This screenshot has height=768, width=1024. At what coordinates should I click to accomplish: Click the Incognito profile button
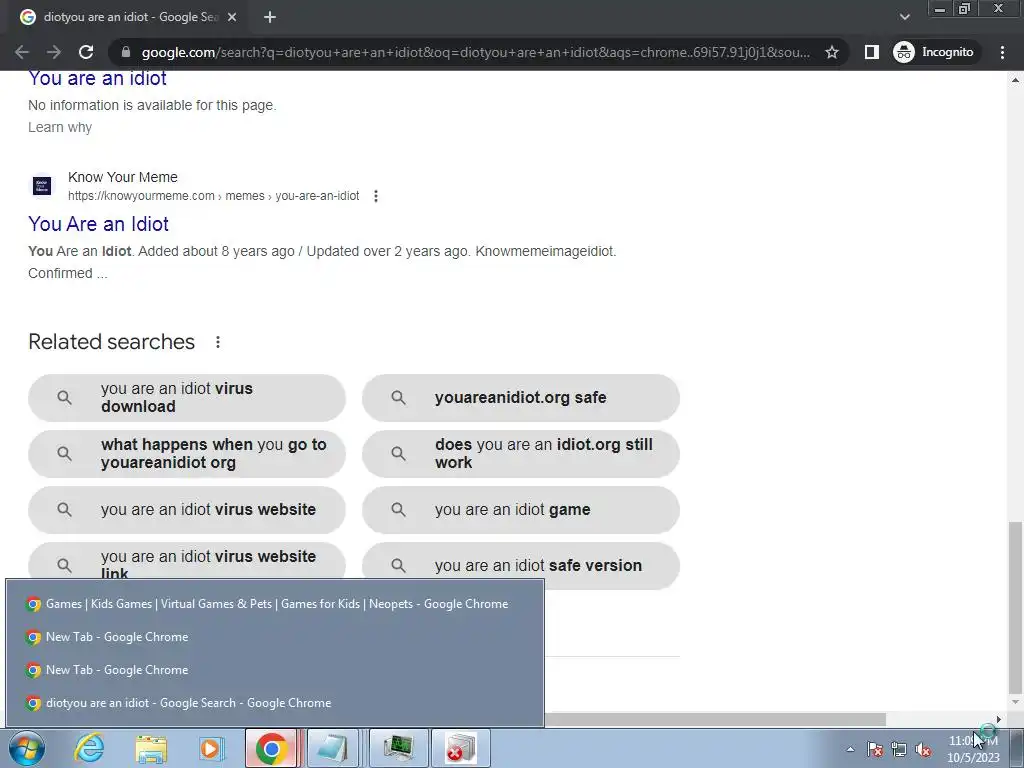934,52
